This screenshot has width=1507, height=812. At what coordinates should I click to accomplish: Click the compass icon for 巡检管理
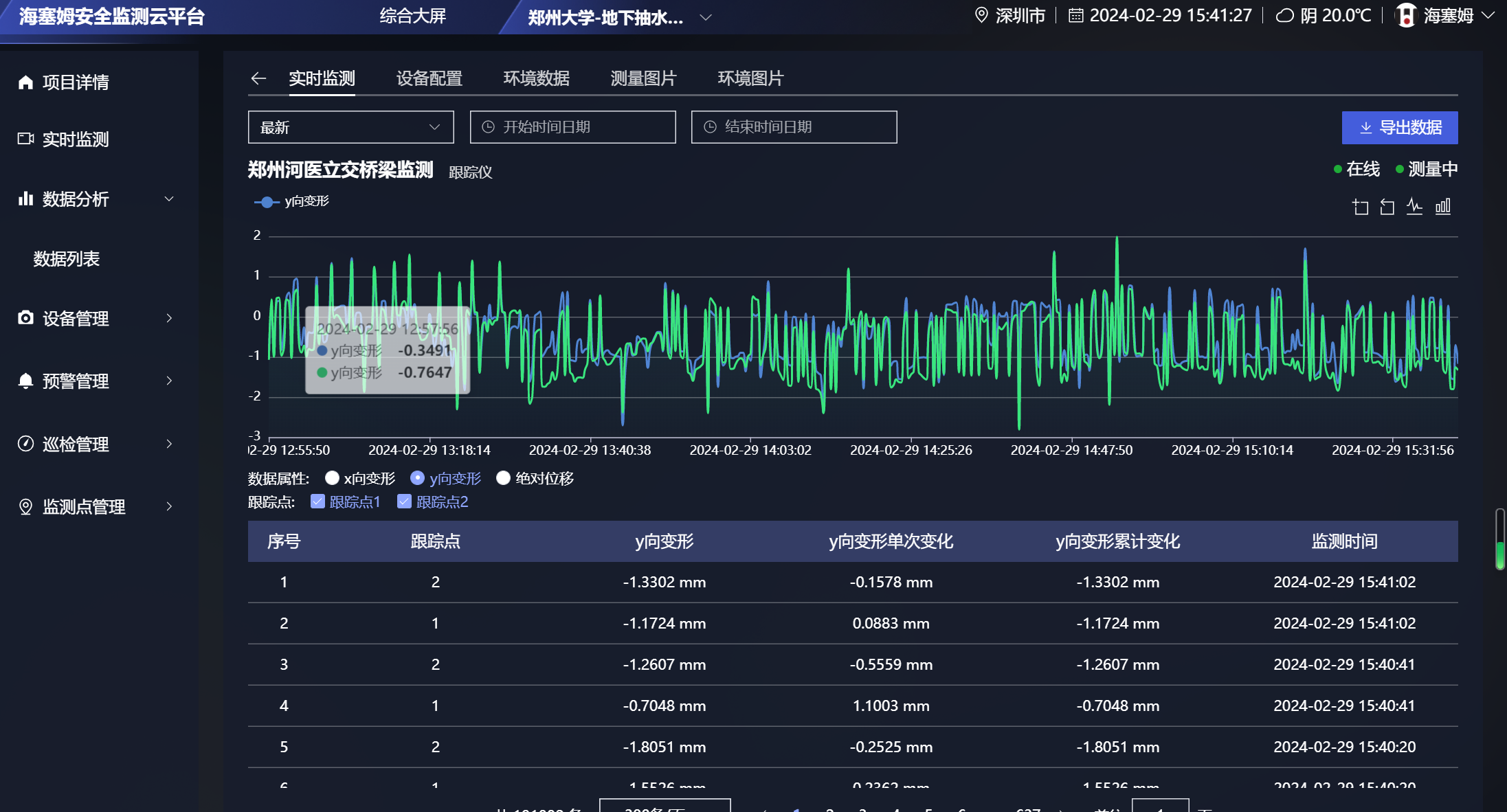pos(25,444)
